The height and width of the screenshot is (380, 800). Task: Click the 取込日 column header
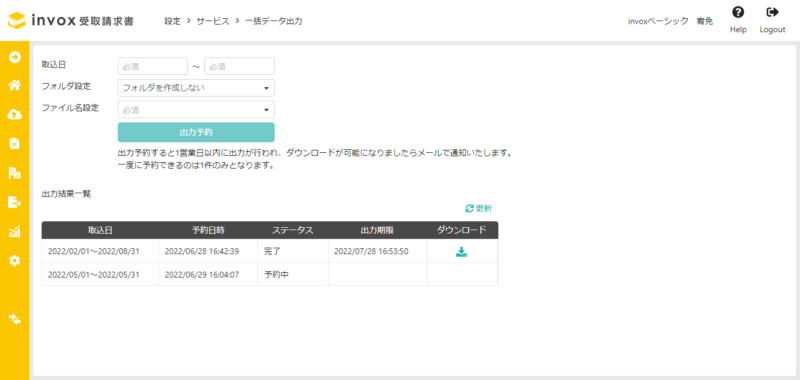[100, 230]
